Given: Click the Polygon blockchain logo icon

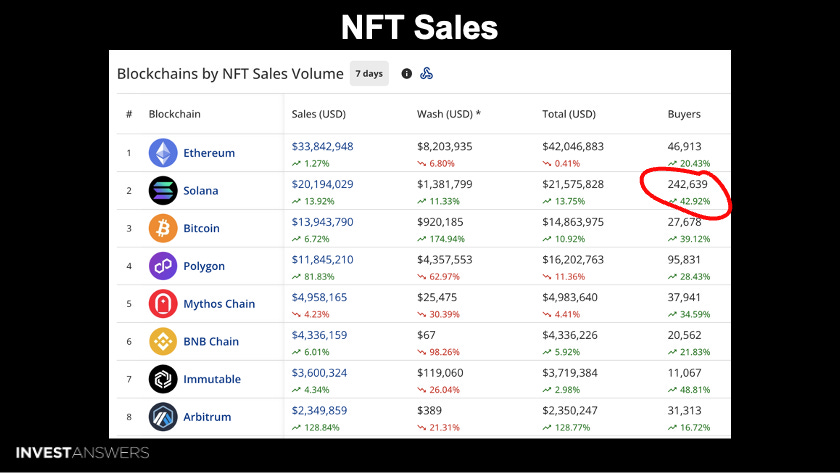Looking at the screenshot, I should 163,266.
